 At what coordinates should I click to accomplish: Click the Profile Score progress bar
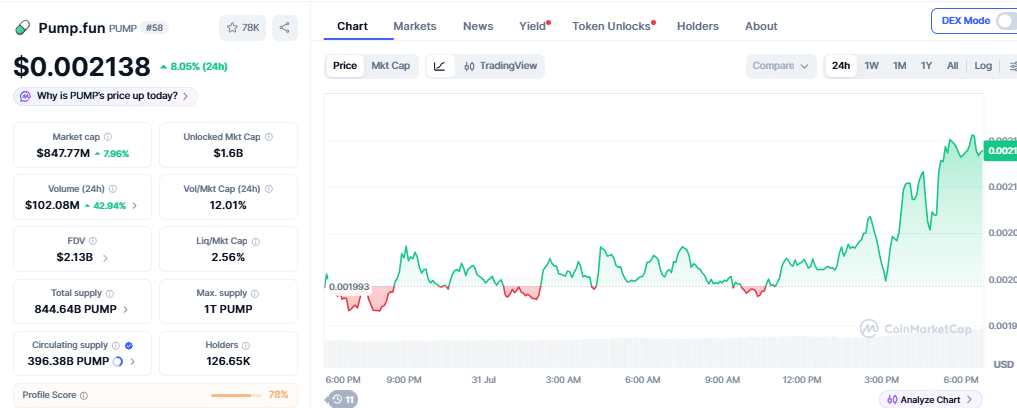(x=235, y=395)
